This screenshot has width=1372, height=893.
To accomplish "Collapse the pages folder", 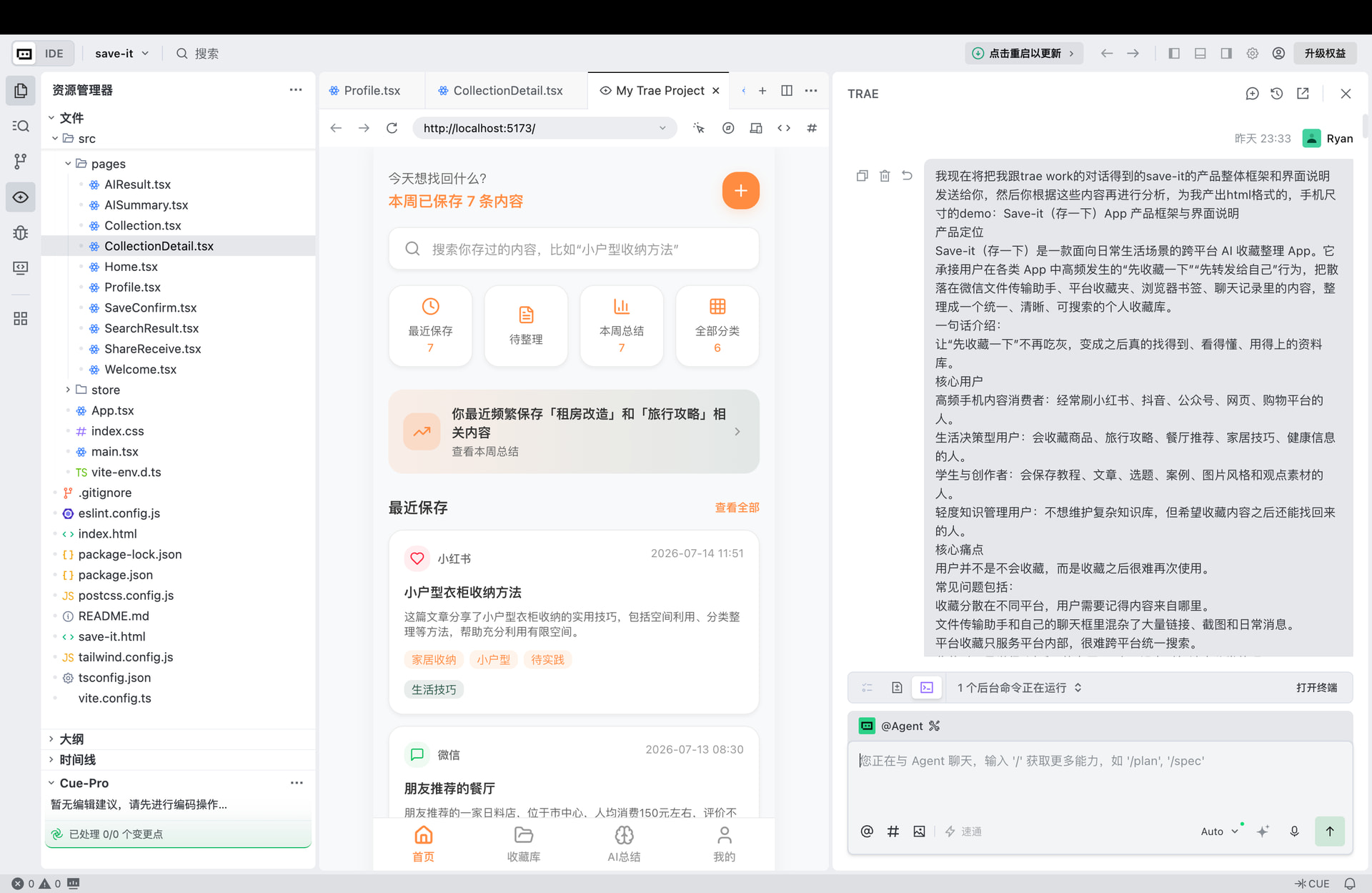I will pyautogui.click(x=68, y=164).
